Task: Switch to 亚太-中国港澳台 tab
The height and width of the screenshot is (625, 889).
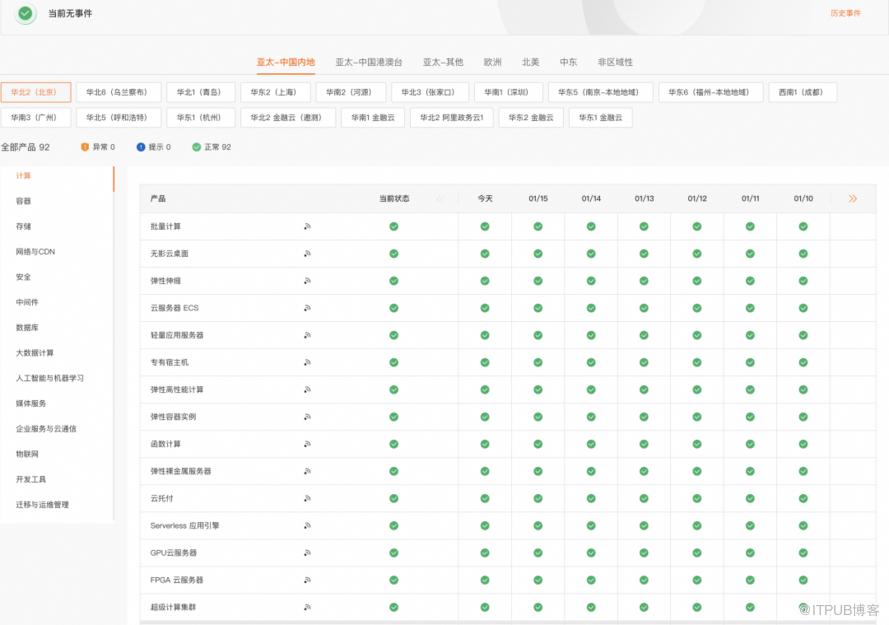Action: [x=369, y=62]
